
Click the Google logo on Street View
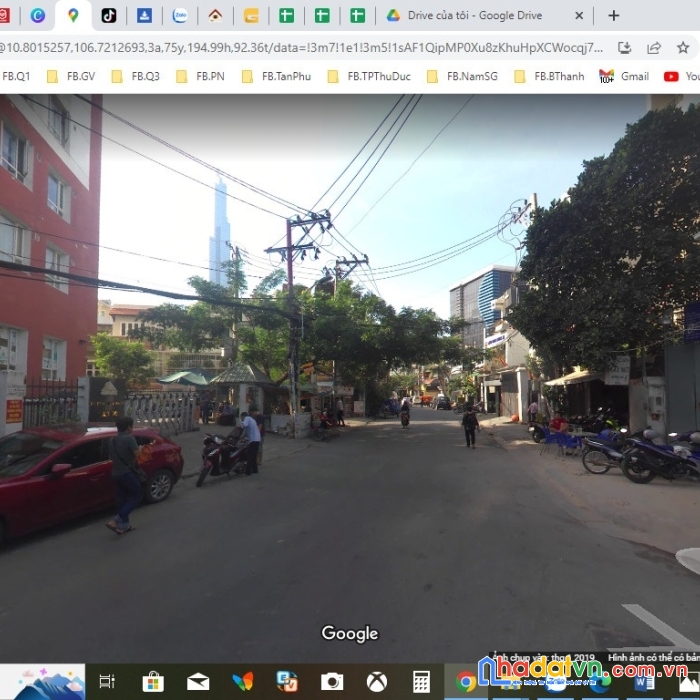[350, 633]
